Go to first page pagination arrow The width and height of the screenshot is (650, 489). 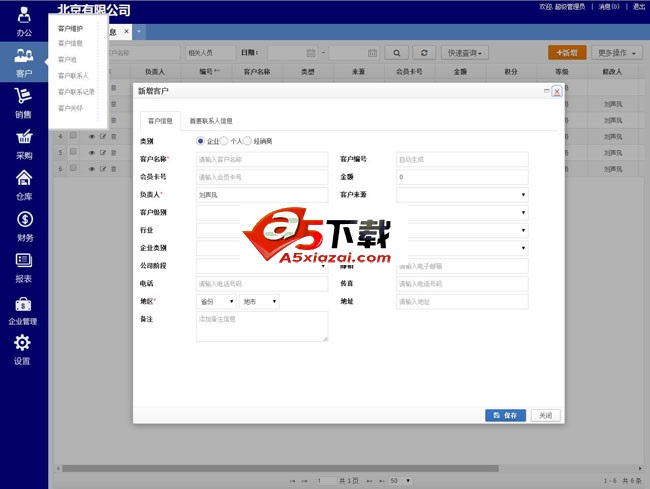[x=293, y=481]
